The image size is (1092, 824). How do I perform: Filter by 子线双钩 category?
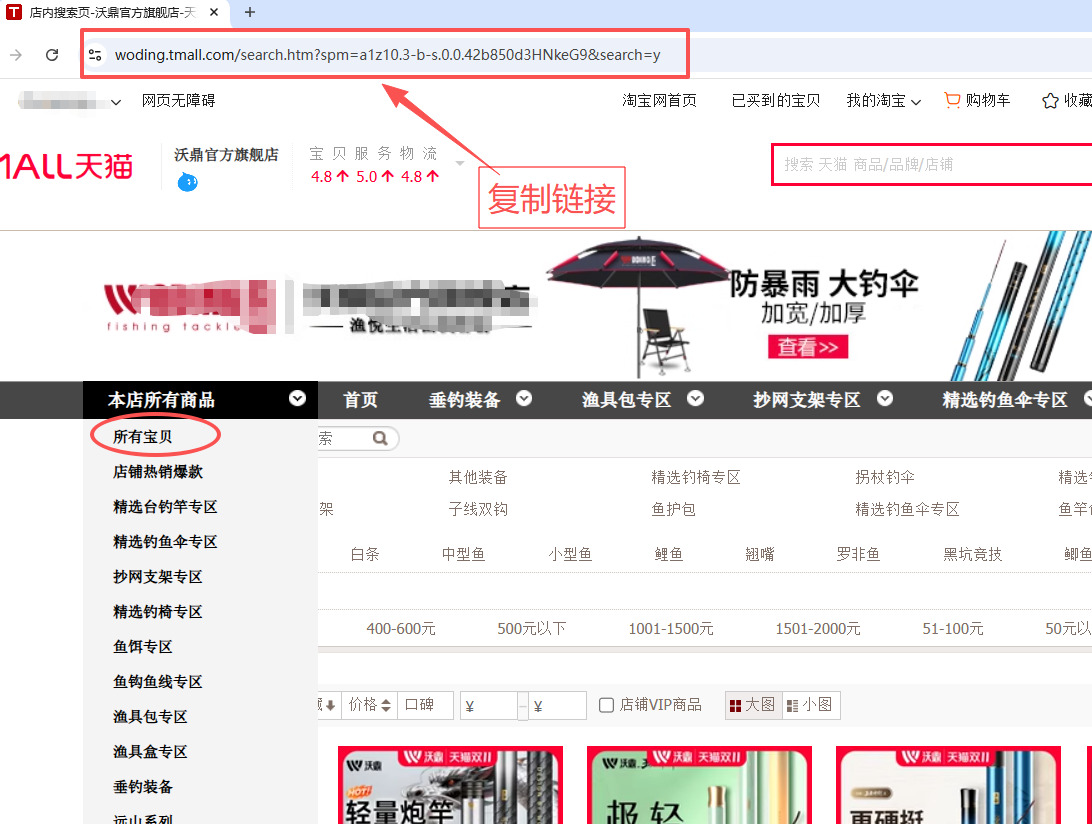(x=478, y=509)
